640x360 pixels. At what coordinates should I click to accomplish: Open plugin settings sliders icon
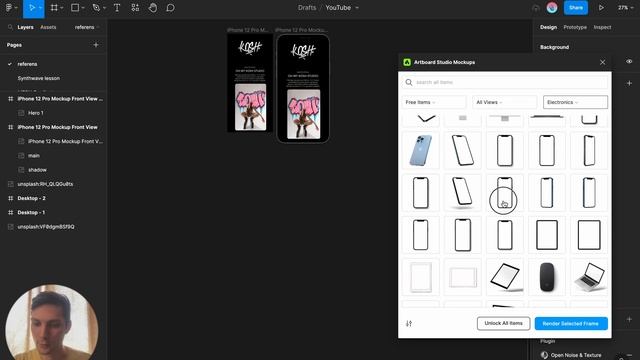[x=409, y=324]
